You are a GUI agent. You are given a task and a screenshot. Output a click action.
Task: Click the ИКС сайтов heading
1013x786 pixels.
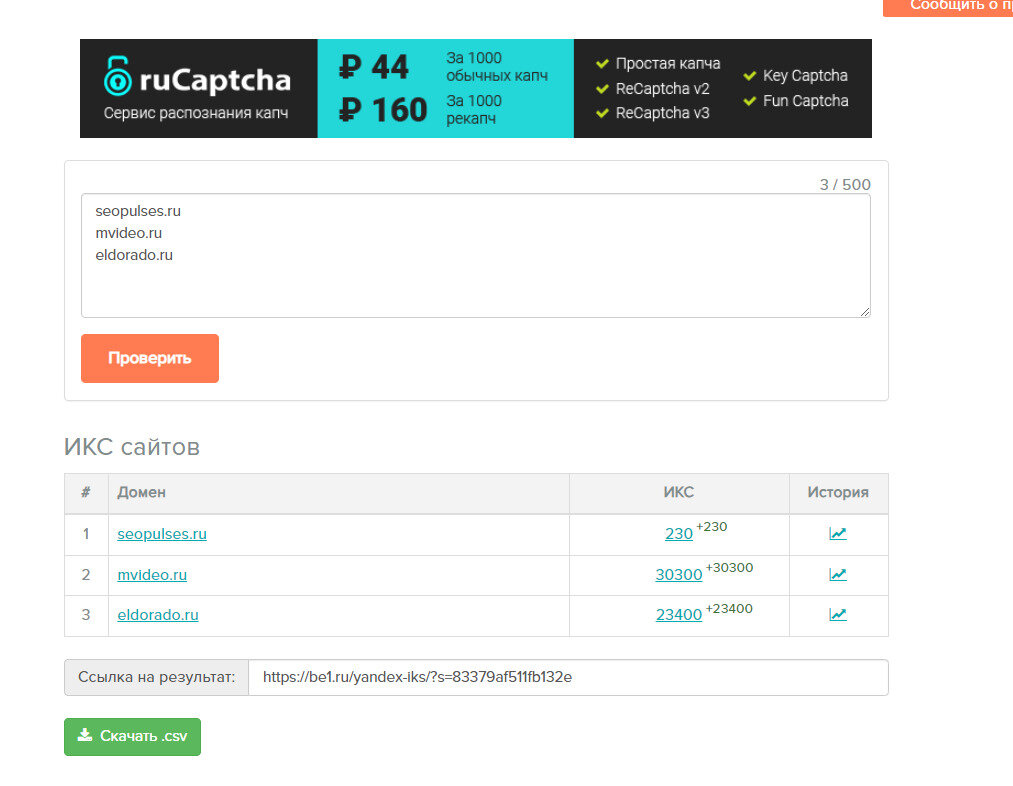(132, 447)
